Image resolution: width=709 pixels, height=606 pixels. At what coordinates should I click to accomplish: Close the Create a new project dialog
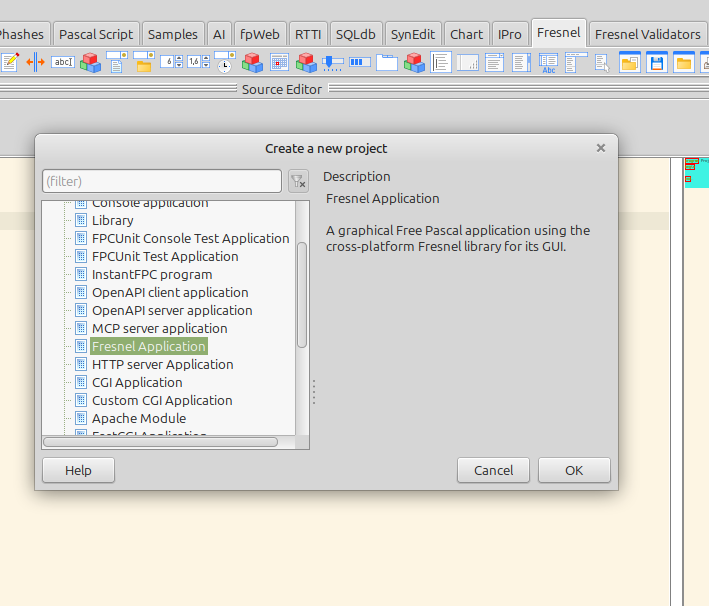tap(600, 148)
